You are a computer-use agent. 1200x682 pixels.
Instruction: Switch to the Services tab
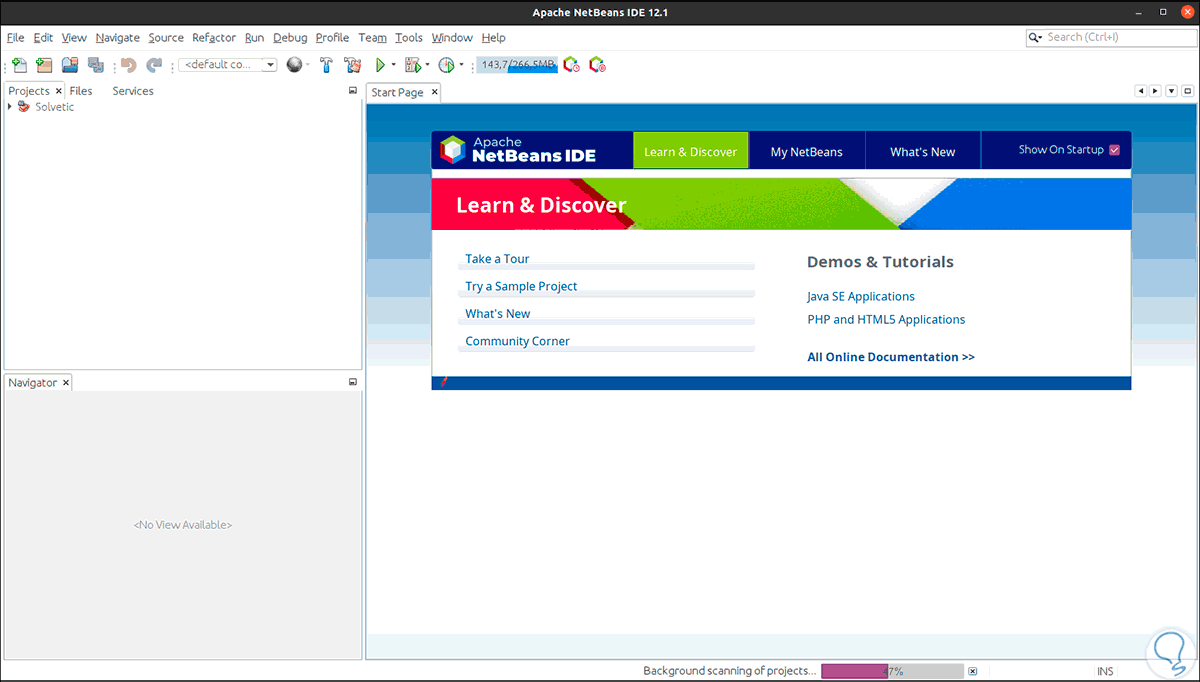pos(133,90)
